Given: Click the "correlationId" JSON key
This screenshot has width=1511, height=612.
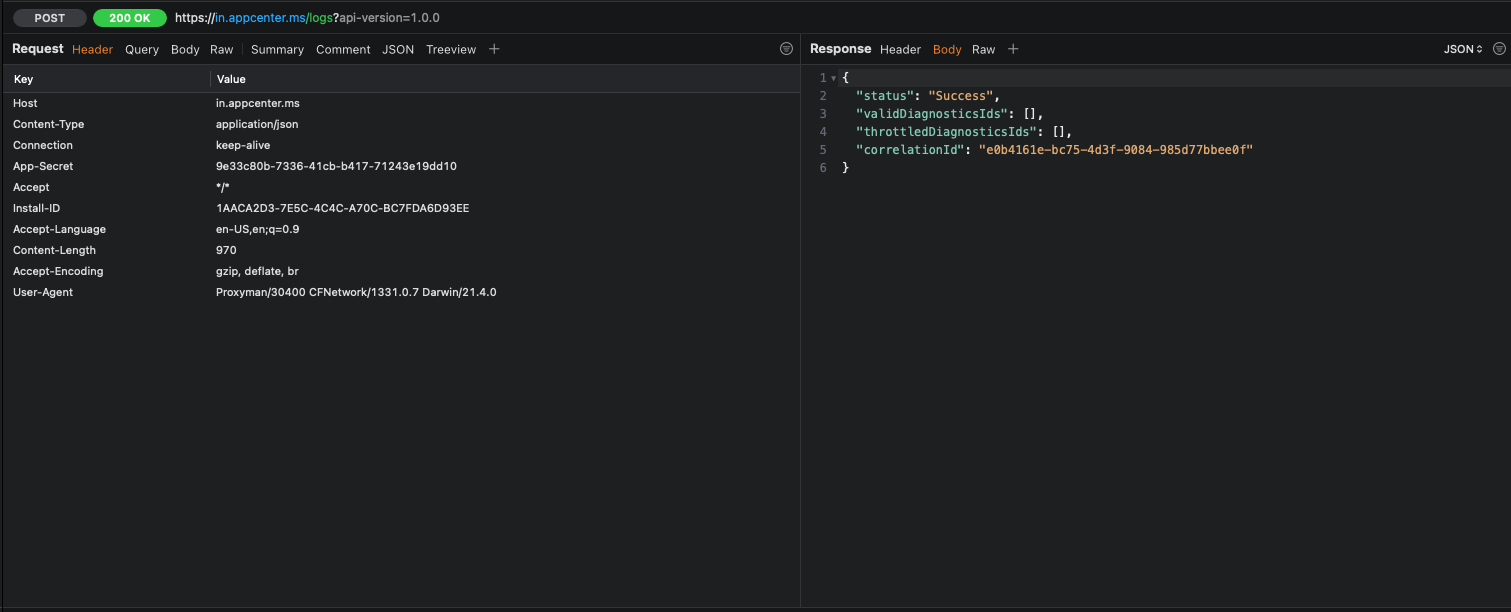Looking at the screenshot, I should 910,150.
